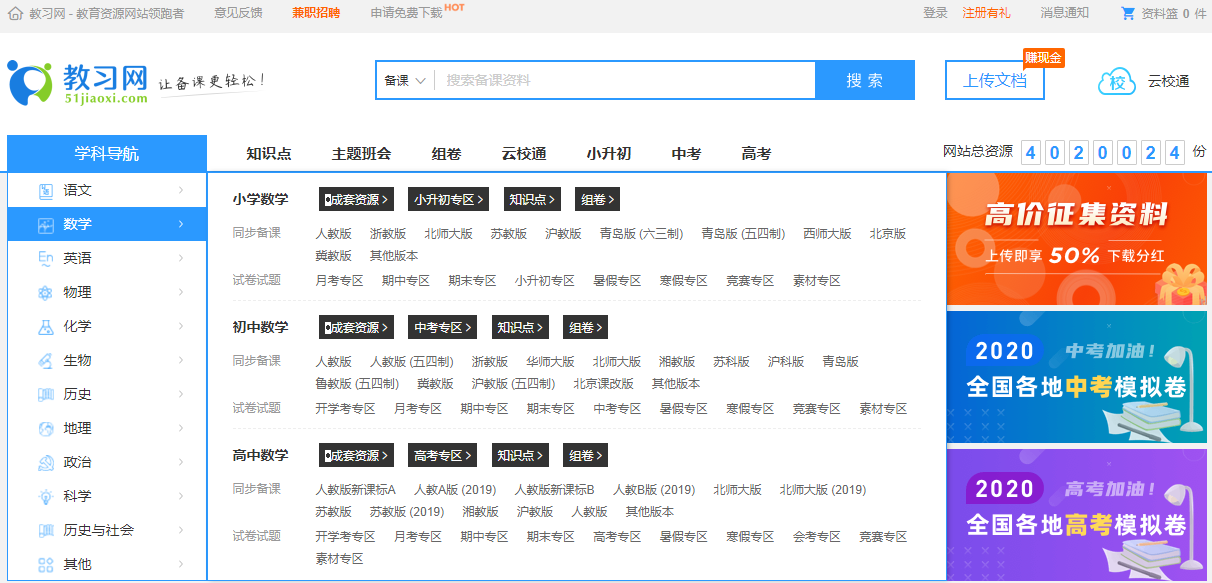Click the 英语 subject icon

(x=44, y=257)
